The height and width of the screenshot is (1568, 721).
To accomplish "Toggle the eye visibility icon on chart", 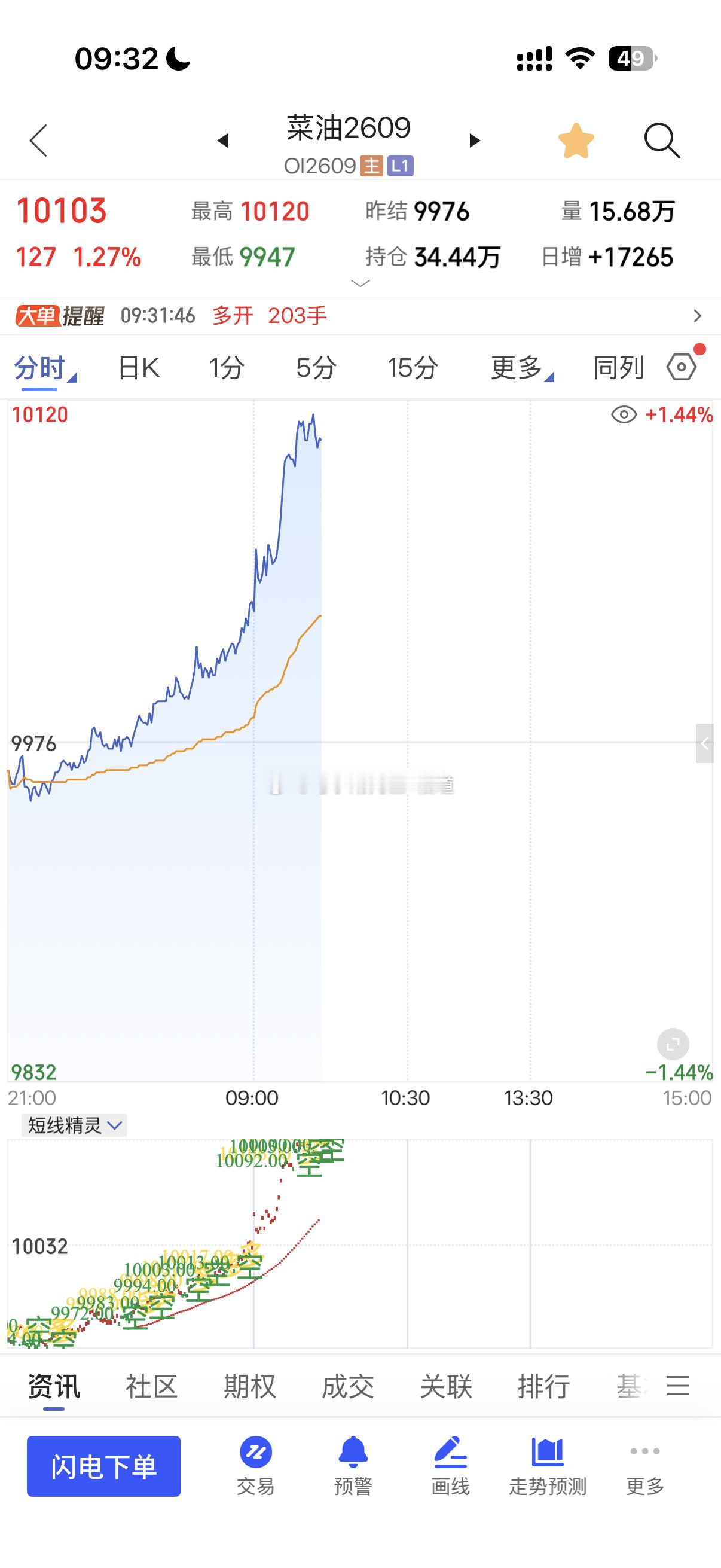I will [624, 415].
